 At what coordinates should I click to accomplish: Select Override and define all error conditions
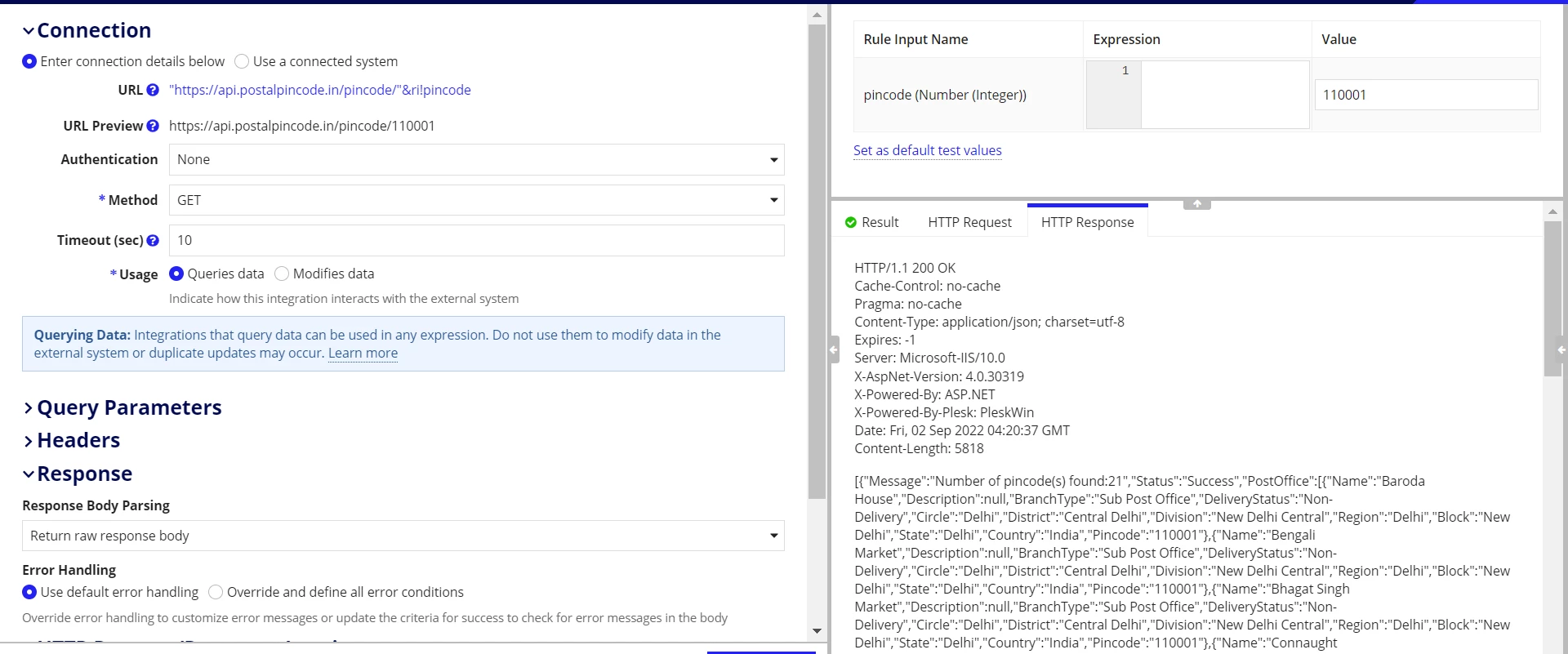point(216,592)
